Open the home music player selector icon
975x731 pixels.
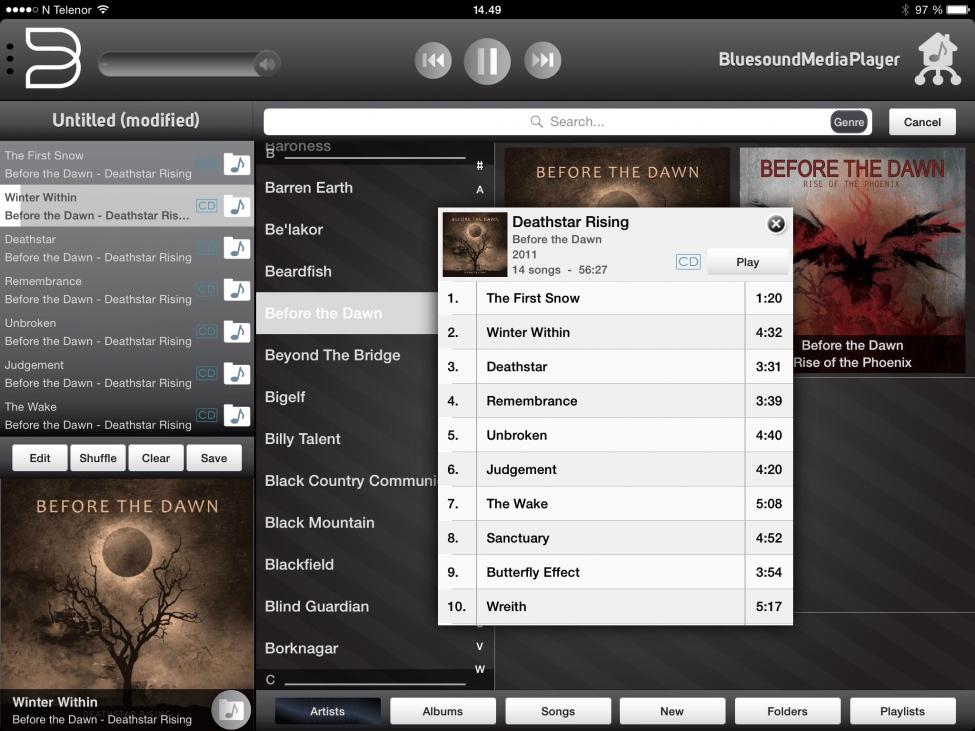tap(938, 59)
